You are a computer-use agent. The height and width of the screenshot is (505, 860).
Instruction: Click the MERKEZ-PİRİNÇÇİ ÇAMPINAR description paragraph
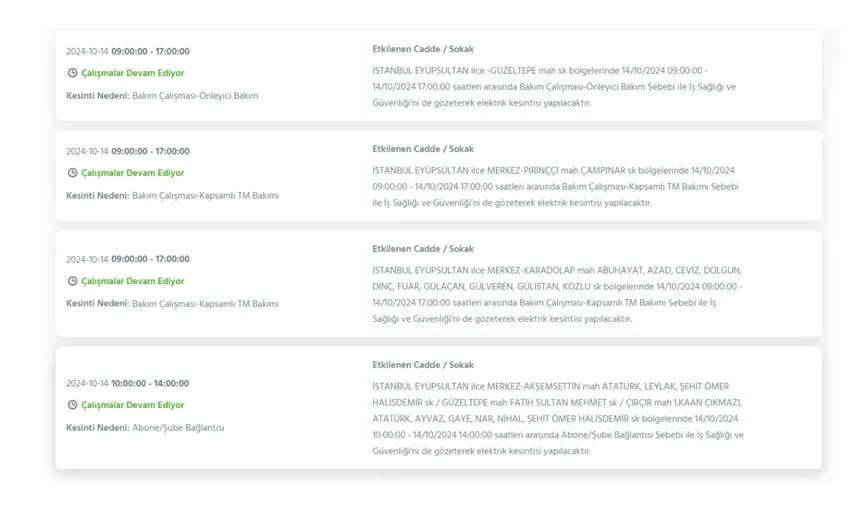pyautogui.click(x=553, y=186)
